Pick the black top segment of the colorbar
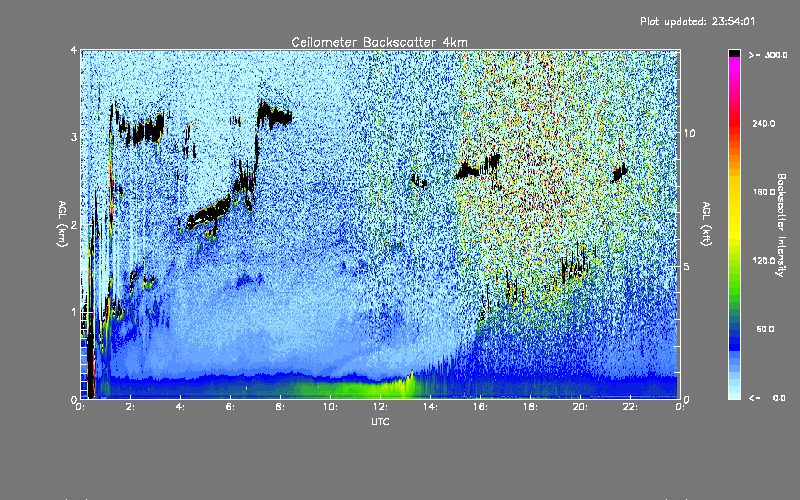Image resolution: width=800 pixels, height=500 pixels. [x=734, y=53]
